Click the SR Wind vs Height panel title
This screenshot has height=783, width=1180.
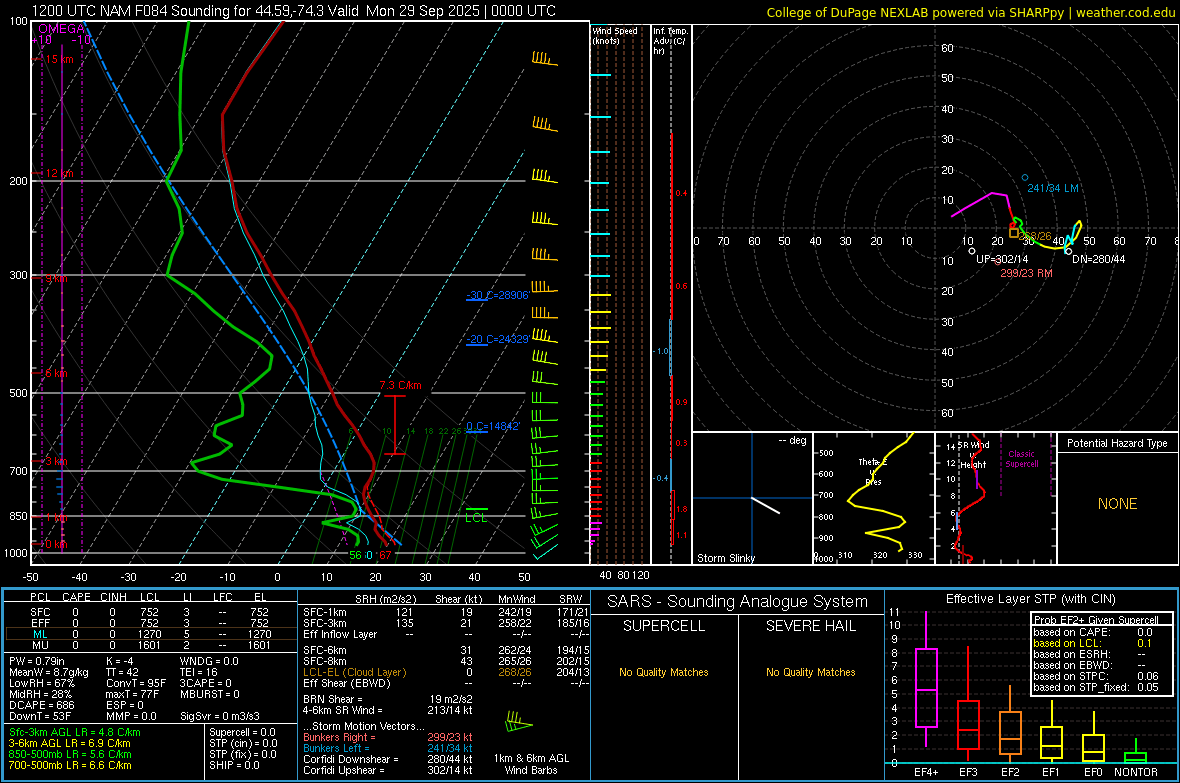click(x=973, y=455)
